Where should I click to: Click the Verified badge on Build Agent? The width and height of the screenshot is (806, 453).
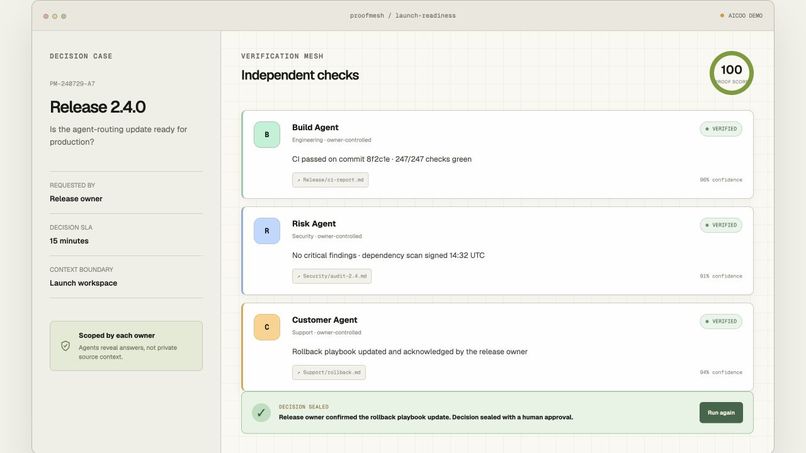[x=721, y=129]
